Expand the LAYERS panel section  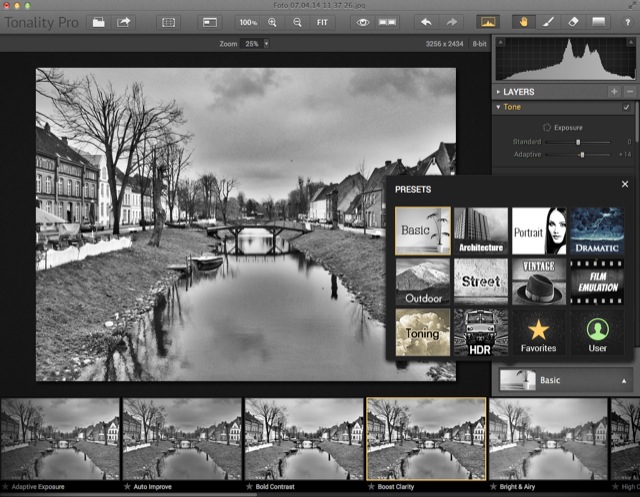499,91
